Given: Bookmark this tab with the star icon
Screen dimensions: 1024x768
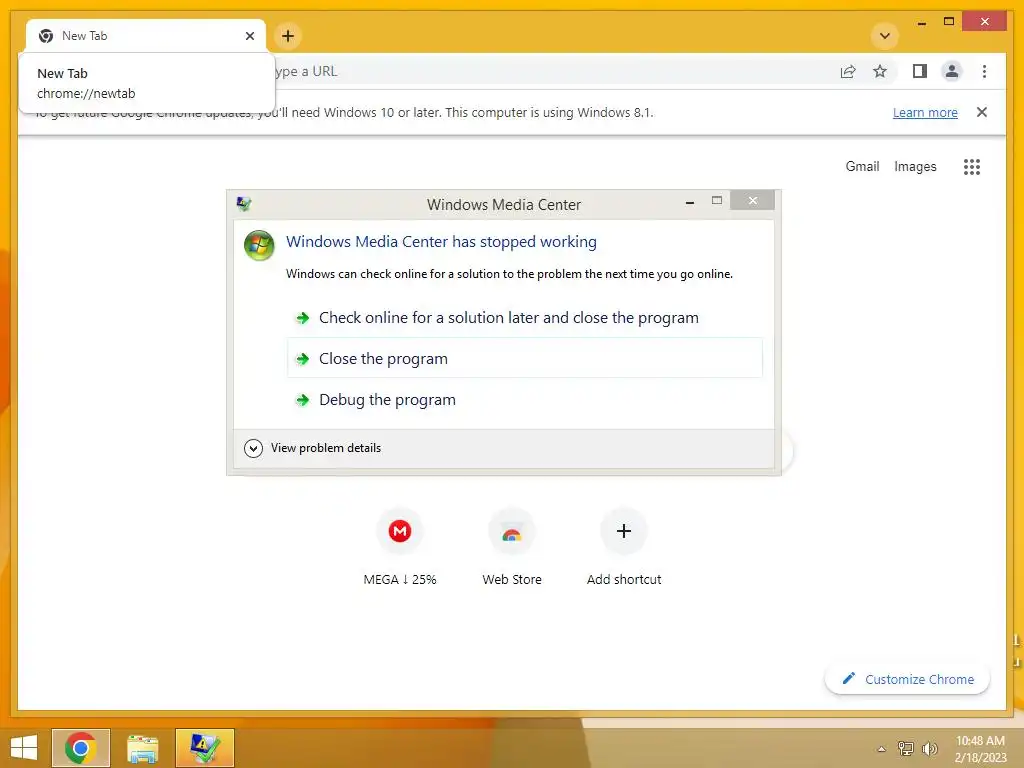Looking at the screenshot, I should point(880,71).
